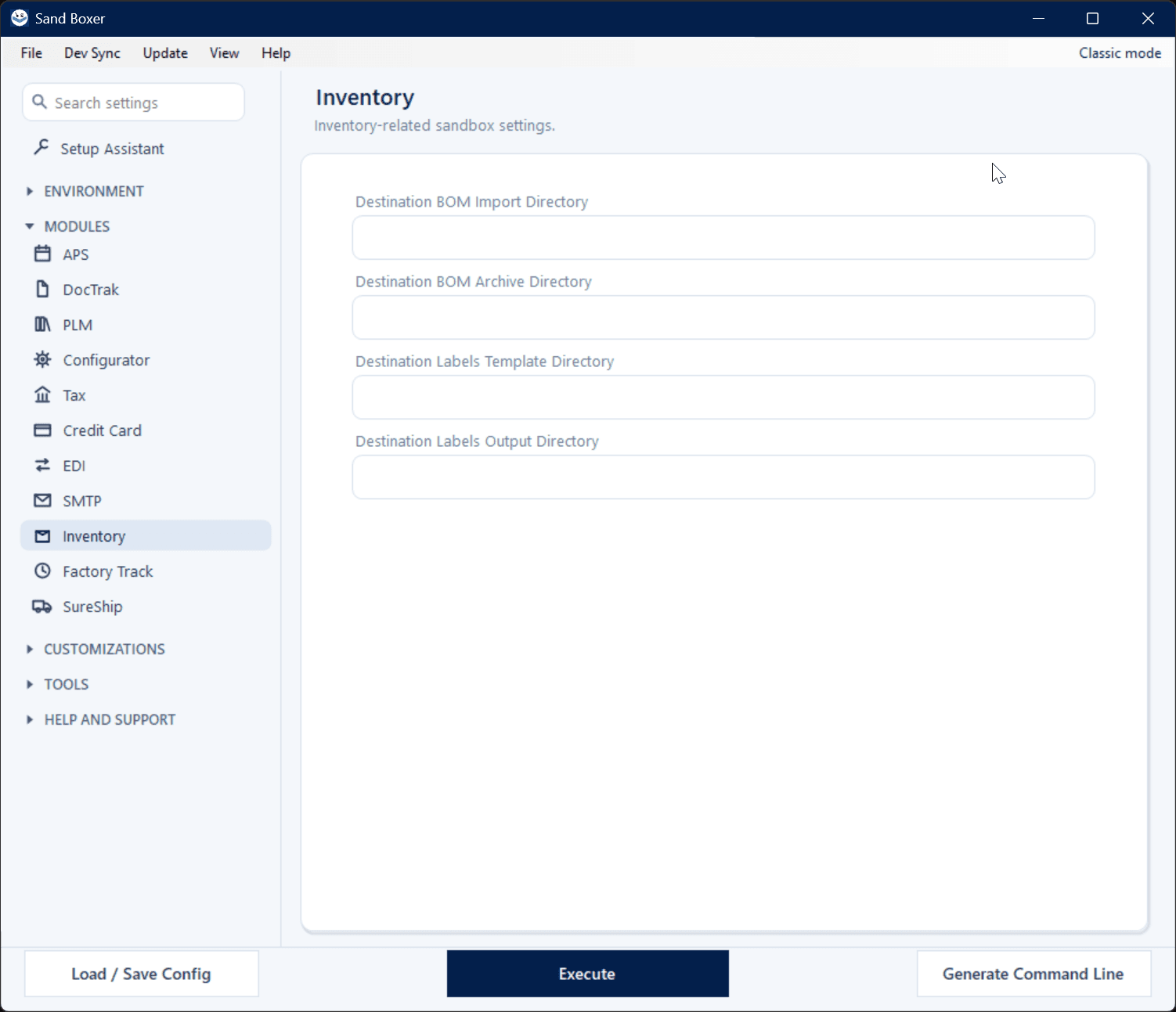Screen dimensions: 1176x1012
Task: Expand the ENVIRONMENT section
Action: (x=86, y=191)
